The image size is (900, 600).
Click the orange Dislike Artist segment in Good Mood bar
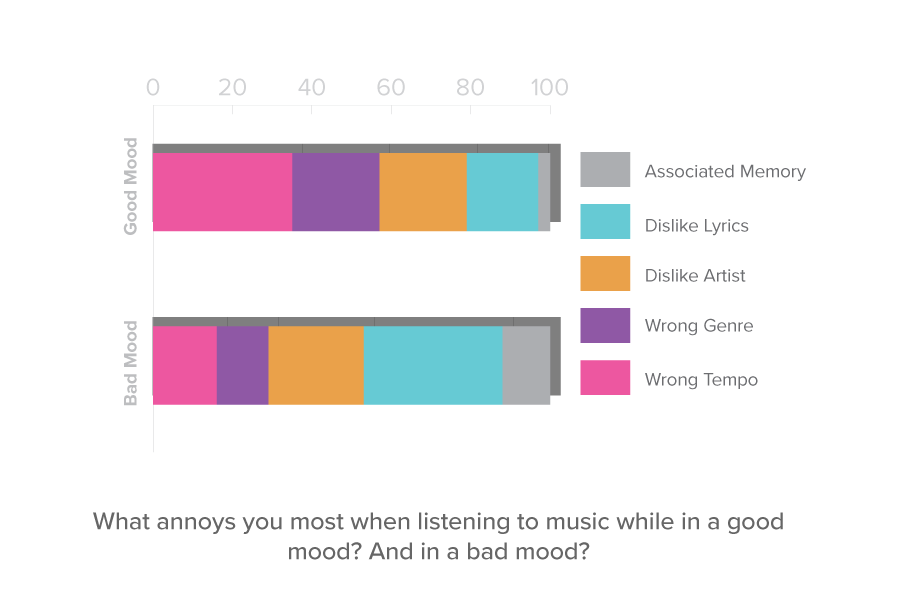point(423,192)
